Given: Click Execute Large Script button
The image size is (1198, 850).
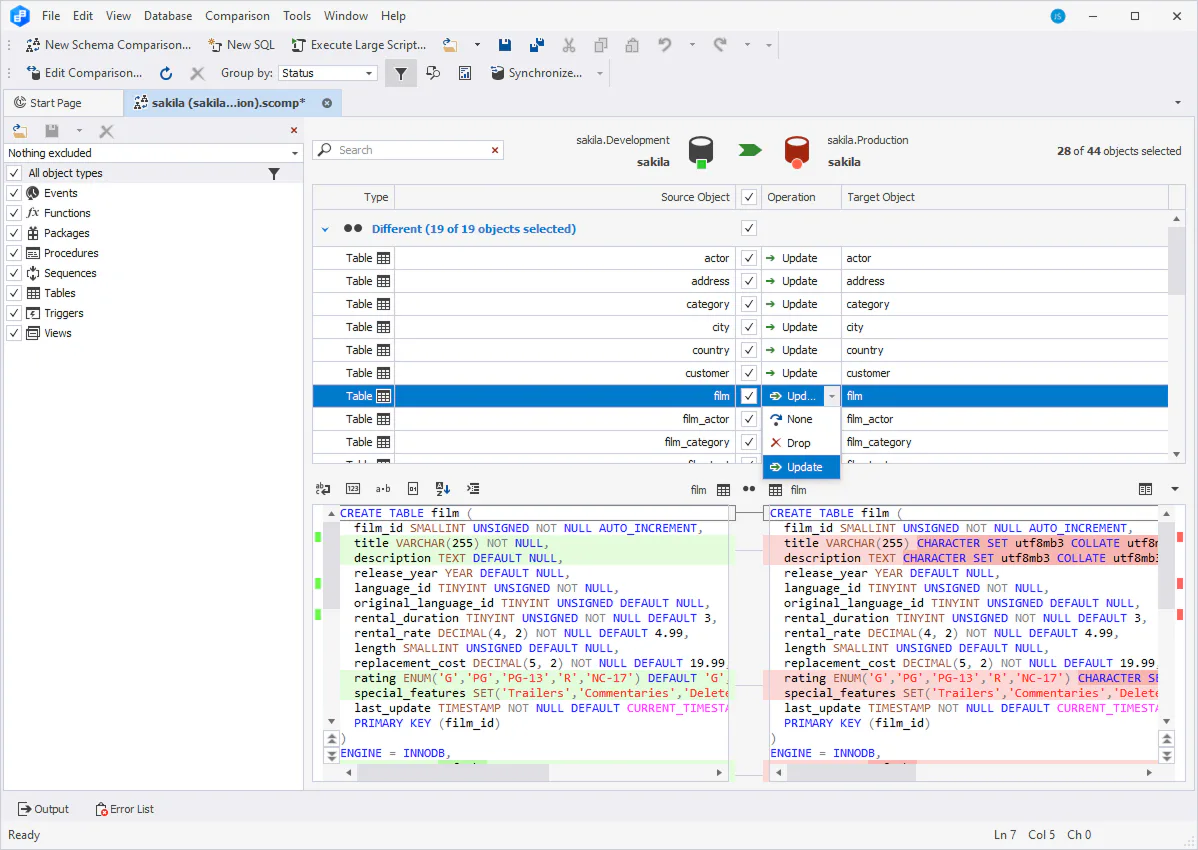Looking at the screenshot, I should pos(359,45).
